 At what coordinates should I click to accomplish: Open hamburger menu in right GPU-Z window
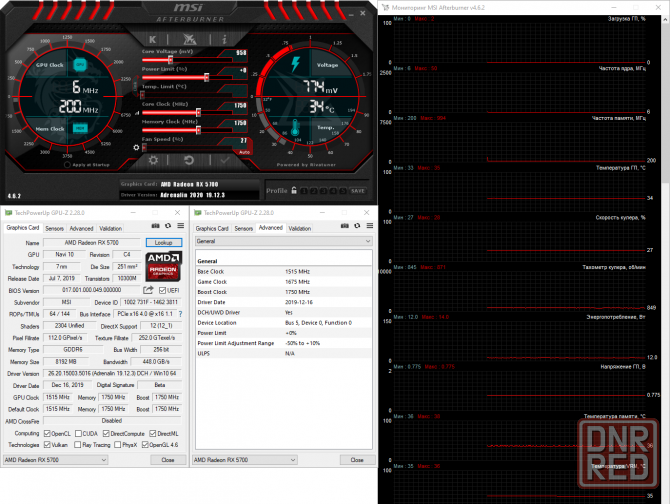coord(370,226)
